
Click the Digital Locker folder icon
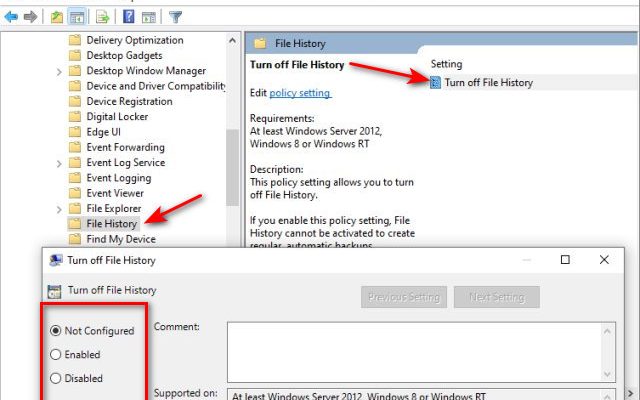(x=75, y=116)
